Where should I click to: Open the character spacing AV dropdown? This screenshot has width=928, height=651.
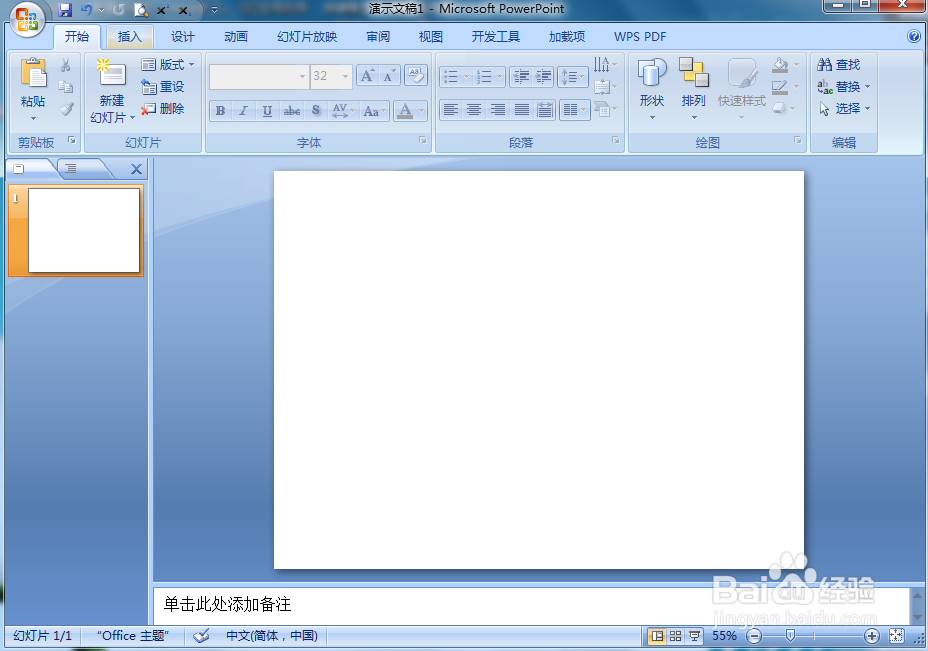pos(343,111)
